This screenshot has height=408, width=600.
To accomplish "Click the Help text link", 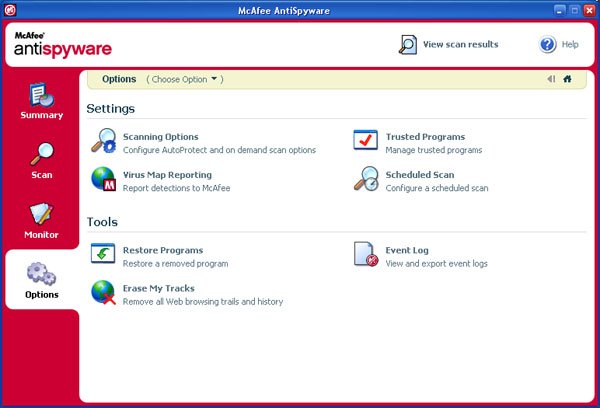I will pyautogui.click(x=570, y=44).
